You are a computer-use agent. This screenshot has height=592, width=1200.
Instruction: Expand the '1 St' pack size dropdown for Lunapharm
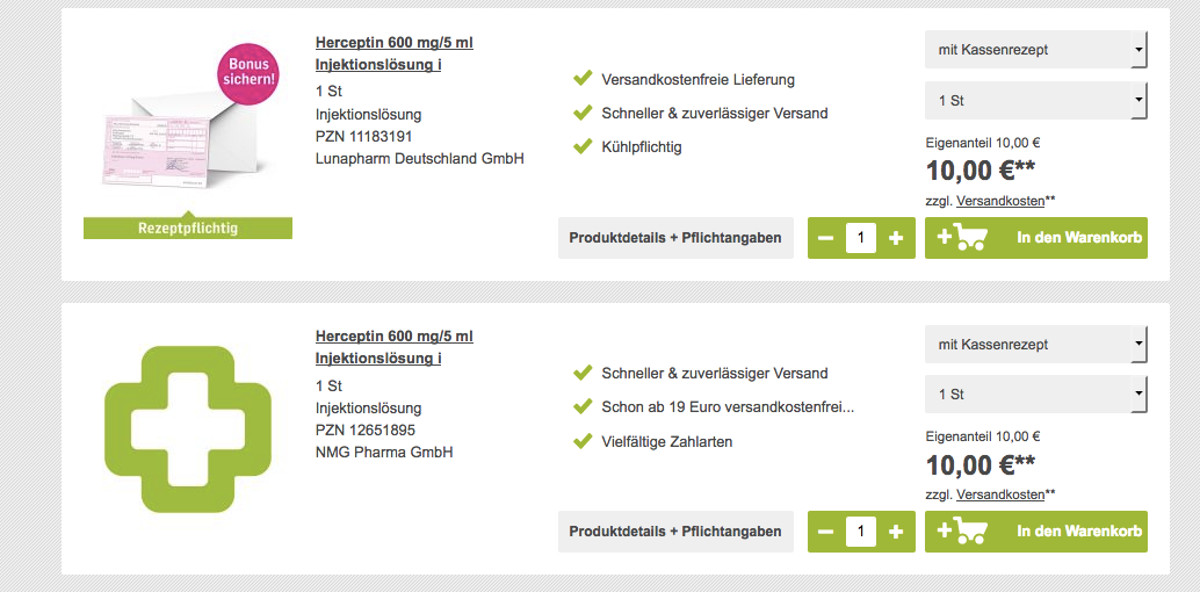coord(1036,101)
